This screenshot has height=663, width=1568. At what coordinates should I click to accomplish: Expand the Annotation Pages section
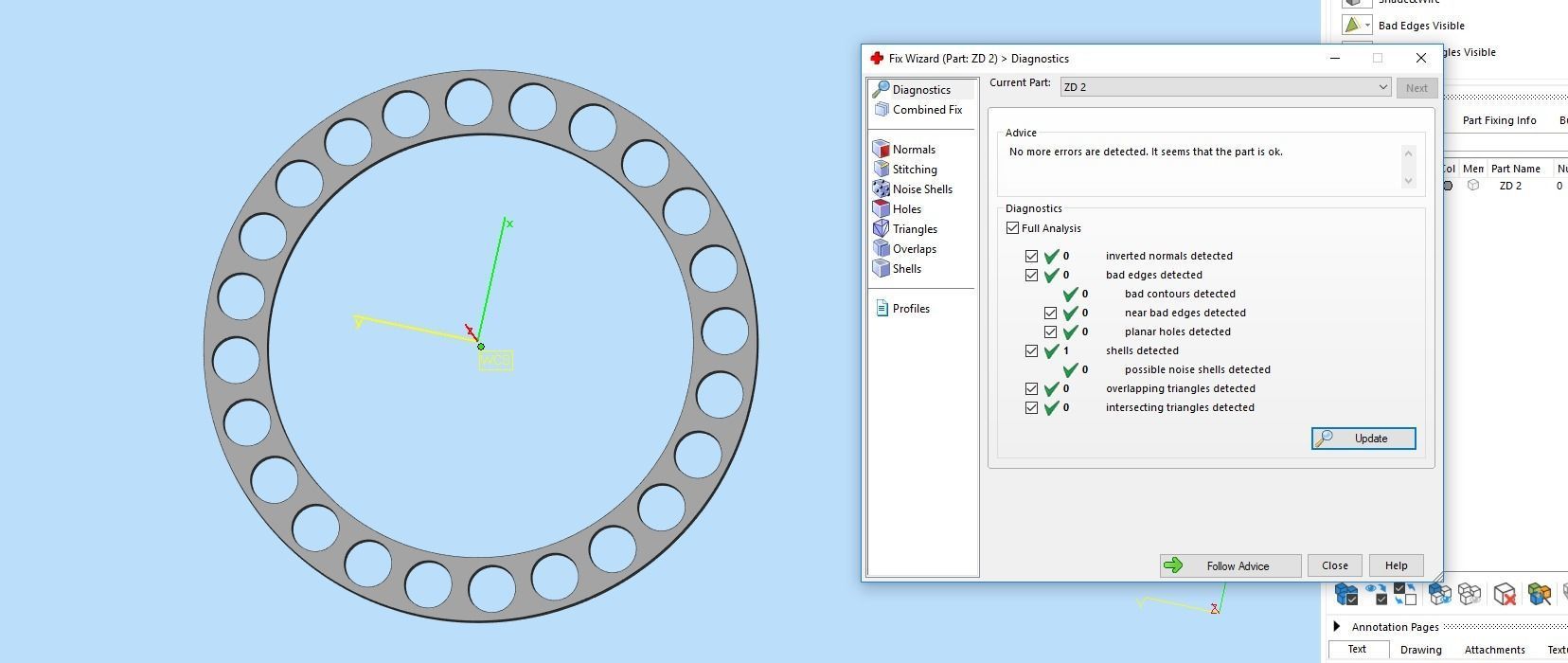tap(1337, 627)
